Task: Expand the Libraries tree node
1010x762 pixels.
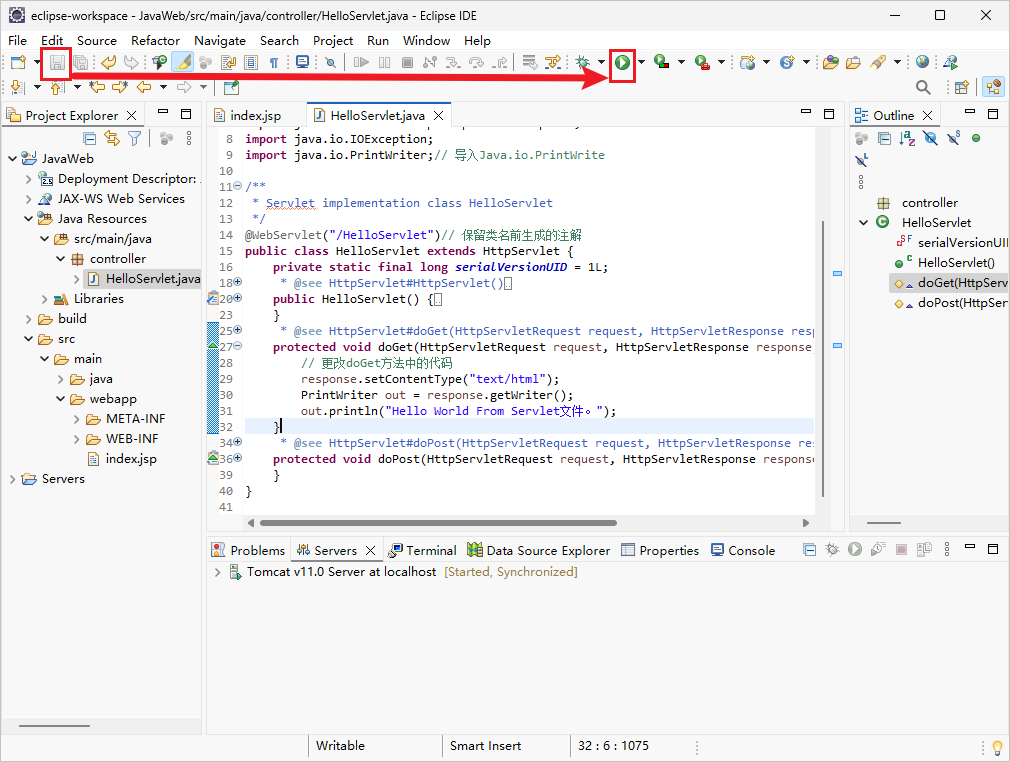Action: tap(44, 299)
